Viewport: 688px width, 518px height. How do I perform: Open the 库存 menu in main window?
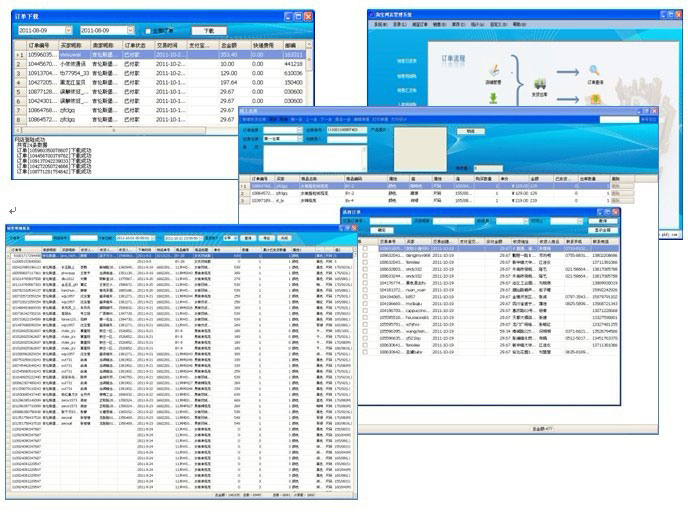point(459,25)
